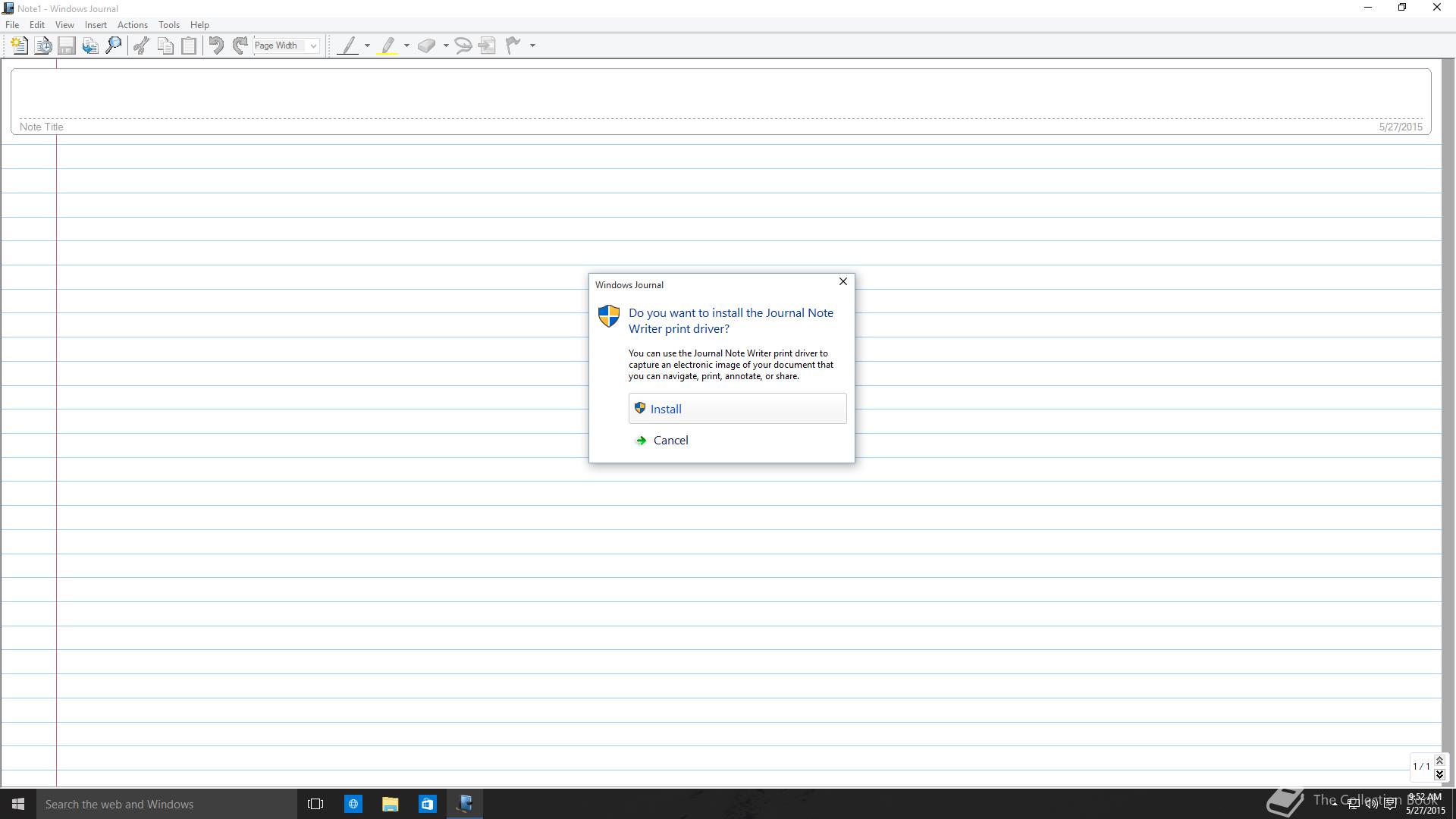Image resolution: width=1456 pixels, height=819 pixels.
Task: Open the Actions menu
Action: 133,25
